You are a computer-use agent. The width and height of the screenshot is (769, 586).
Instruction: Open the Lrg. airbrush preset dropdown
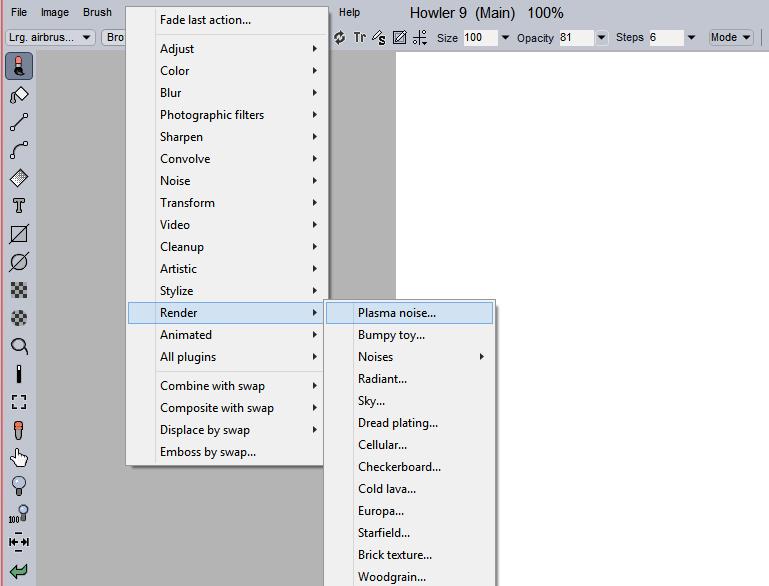pyautogui.click(x=50, y=38)
